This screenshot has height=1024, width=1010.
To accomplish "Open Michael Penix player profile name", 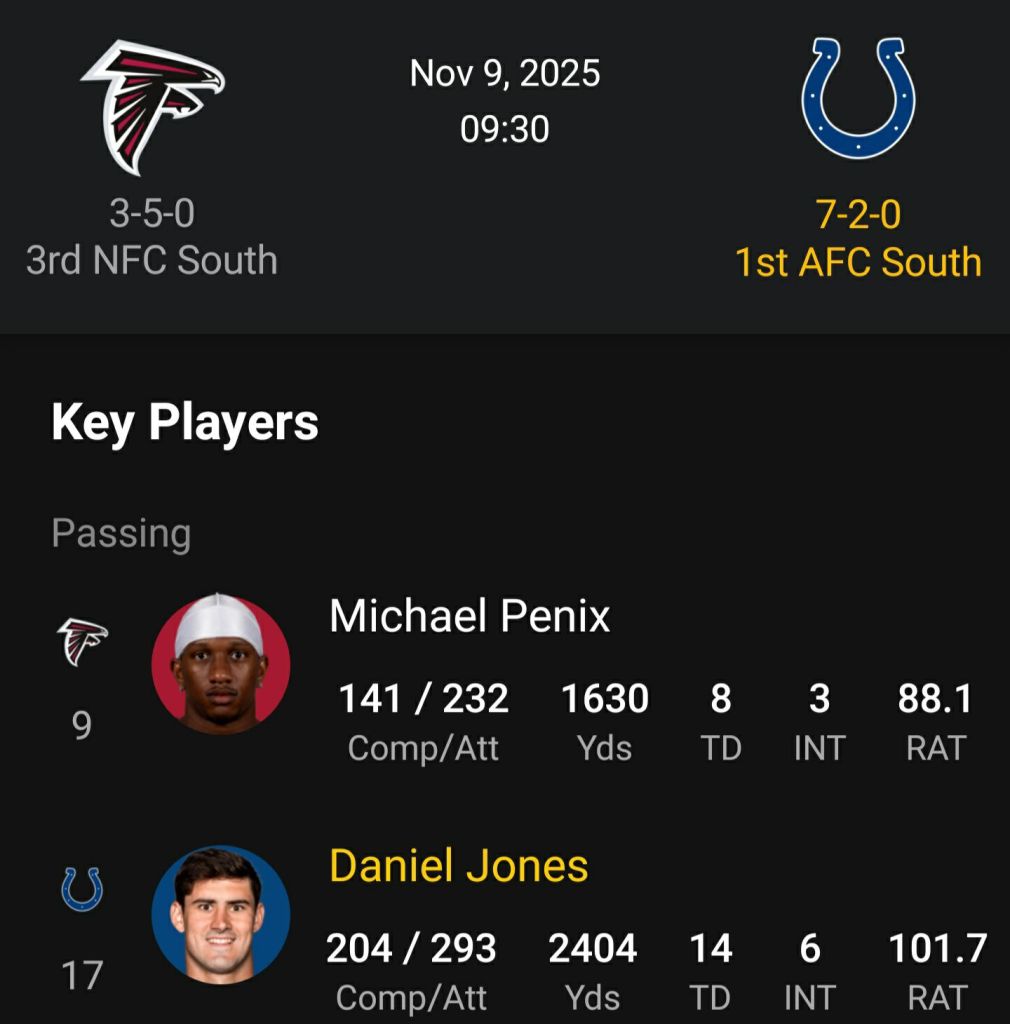I will [x=469, y=616].
